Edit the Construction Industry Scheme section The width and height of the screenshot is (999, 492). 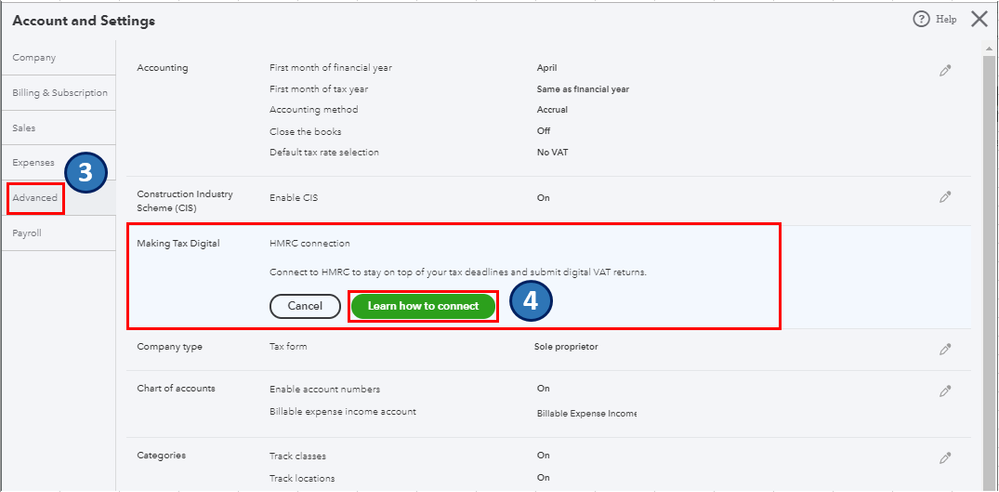coord(945,197)
